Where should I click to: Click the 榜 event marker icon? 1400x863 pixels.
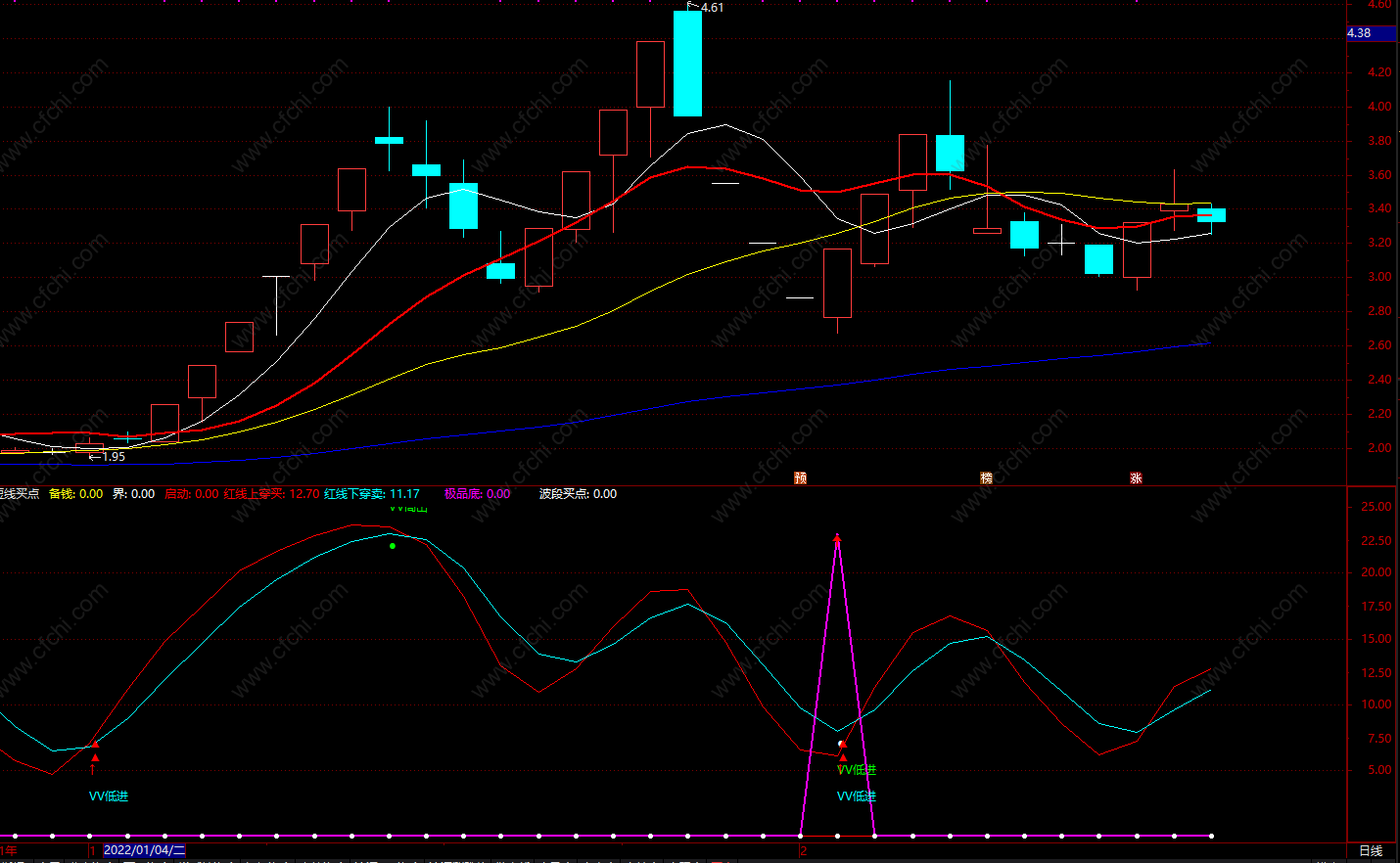click(x=986, y=478)
